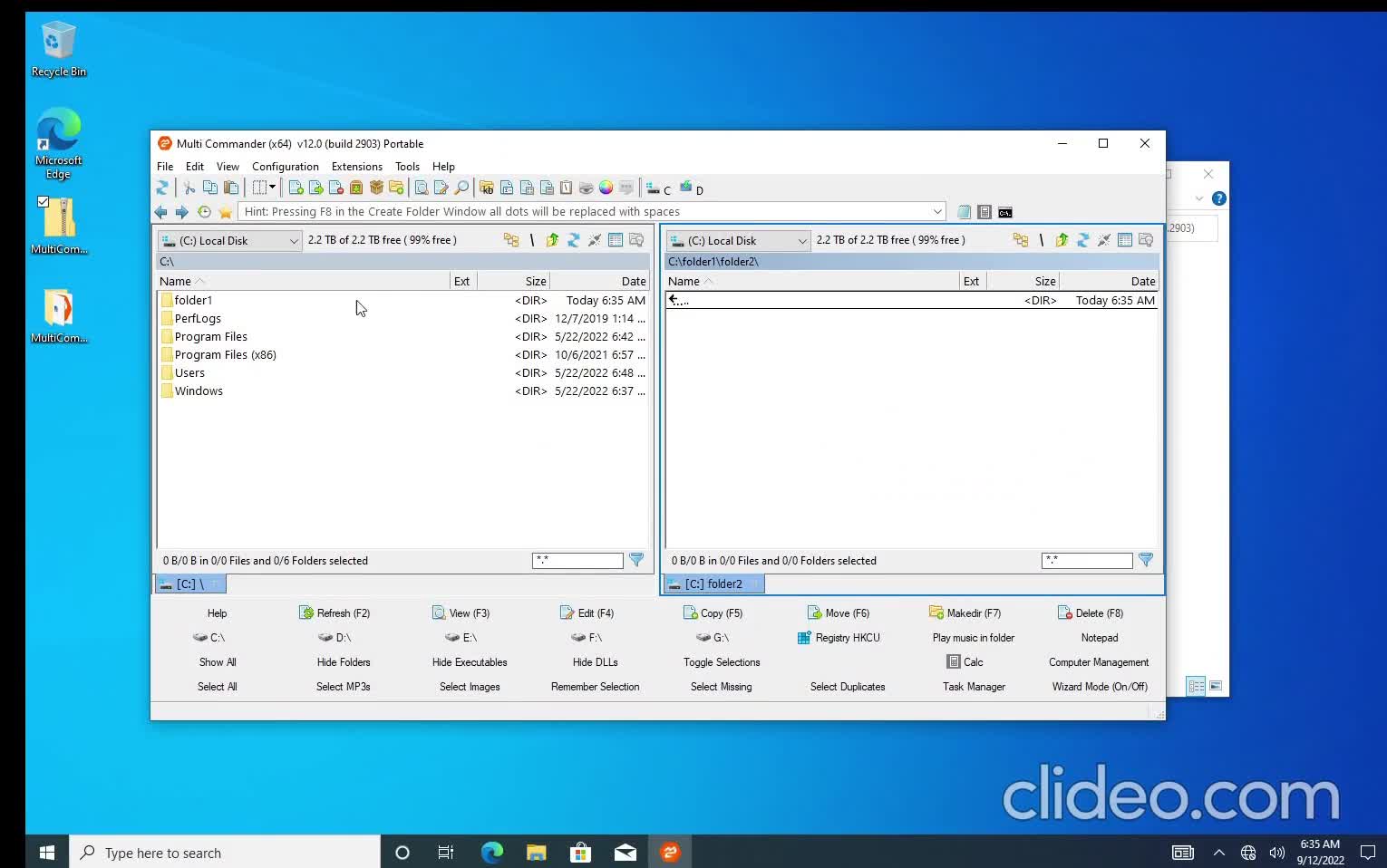Click the color wheel icon
1387x868 pixels.
[606, 188]
